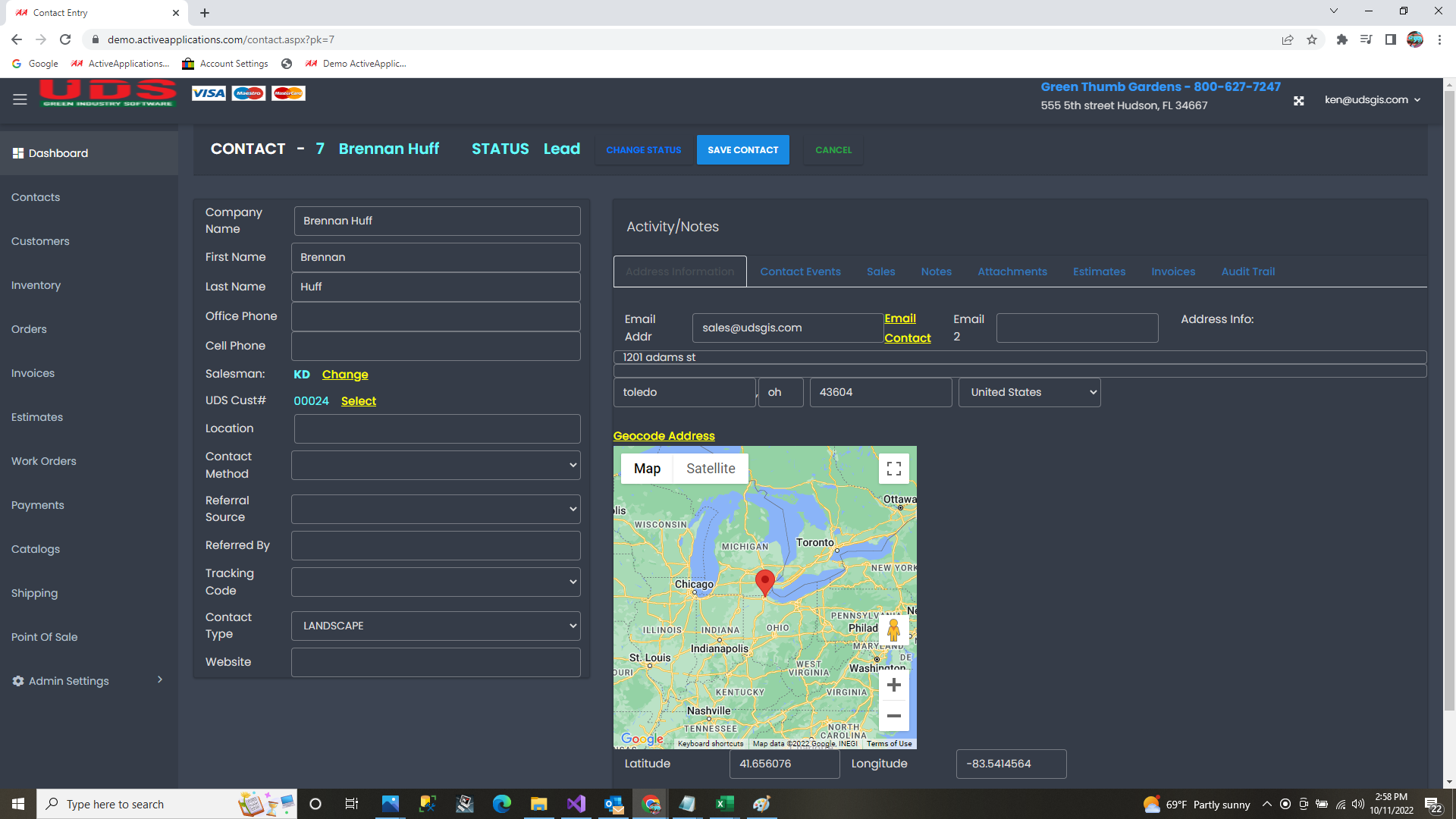Click the Email 2 input field

point(1077,328)
